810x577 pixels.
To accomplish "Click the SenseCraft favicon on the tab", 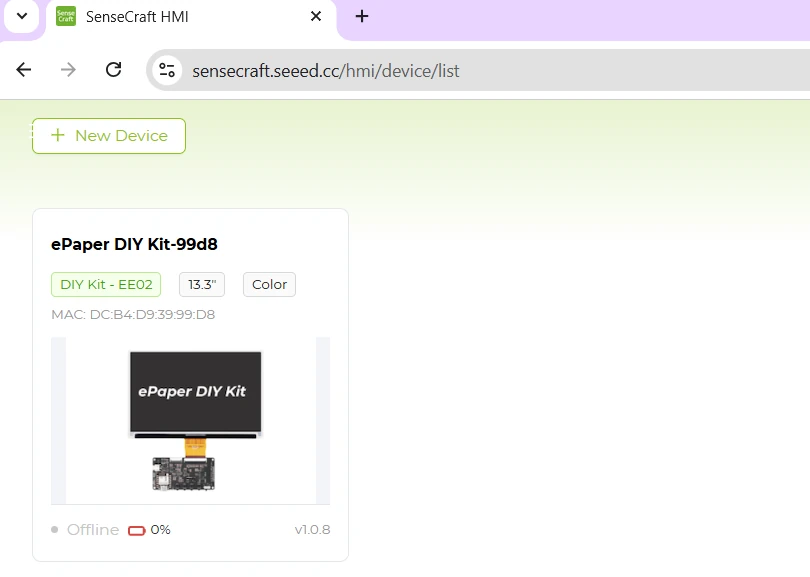I will pyautogui.click(x=66, y=17).
